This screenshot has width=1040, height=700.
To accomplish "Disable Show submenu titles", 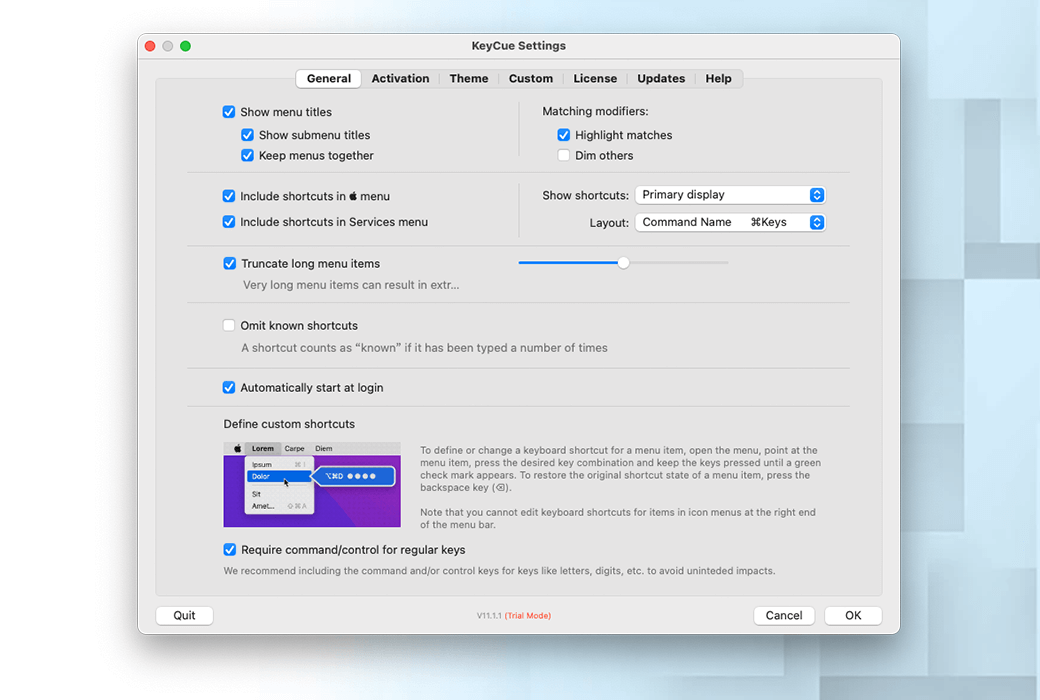I will click(247, 135).
